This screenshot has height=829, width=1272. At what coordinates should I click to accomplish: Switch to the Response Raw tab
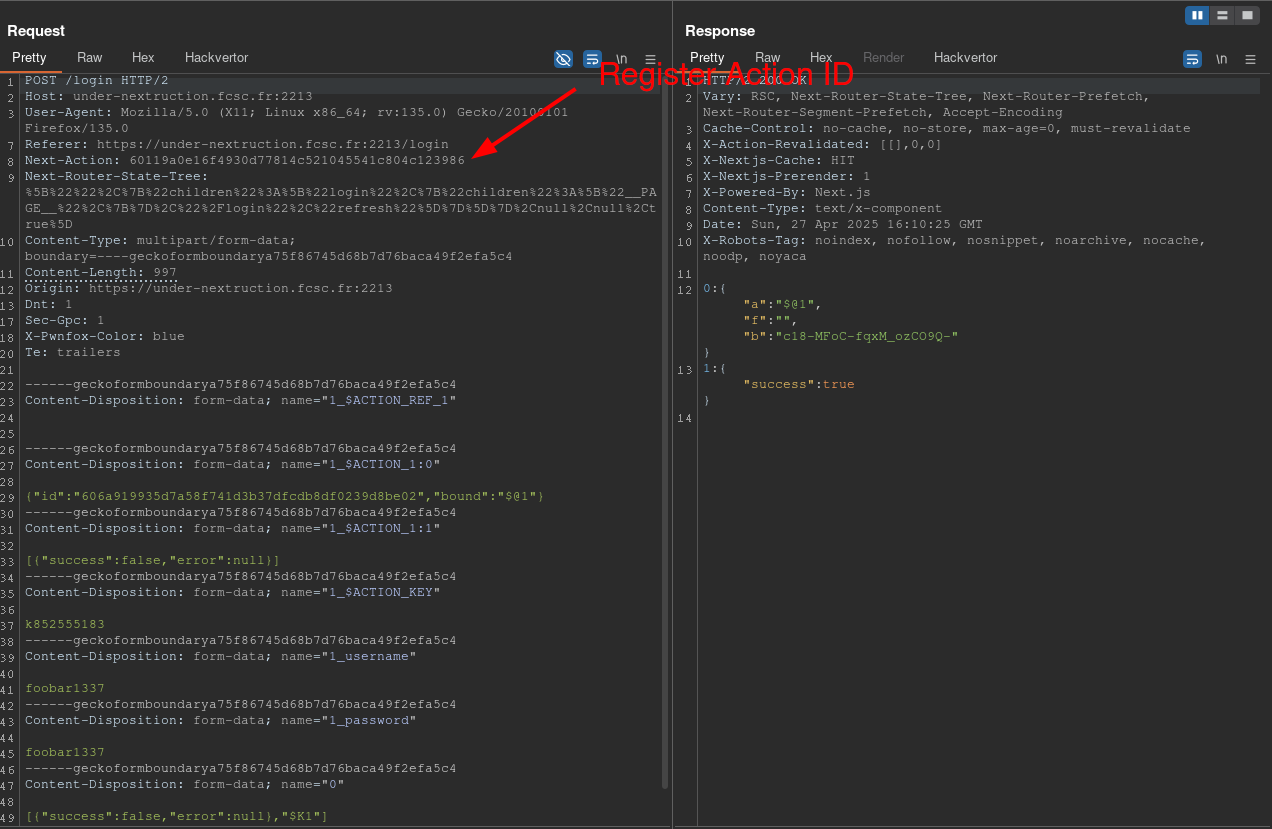click(x=767, y=58)
